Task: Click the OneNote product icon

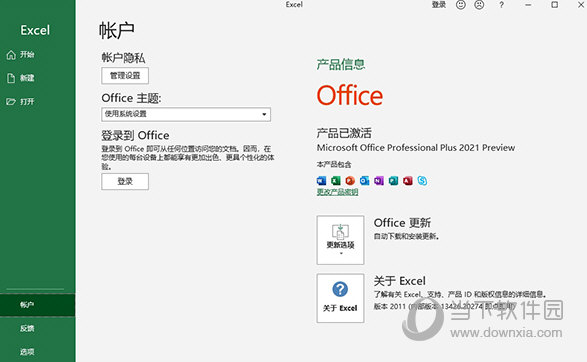Action: pos(379,181)
